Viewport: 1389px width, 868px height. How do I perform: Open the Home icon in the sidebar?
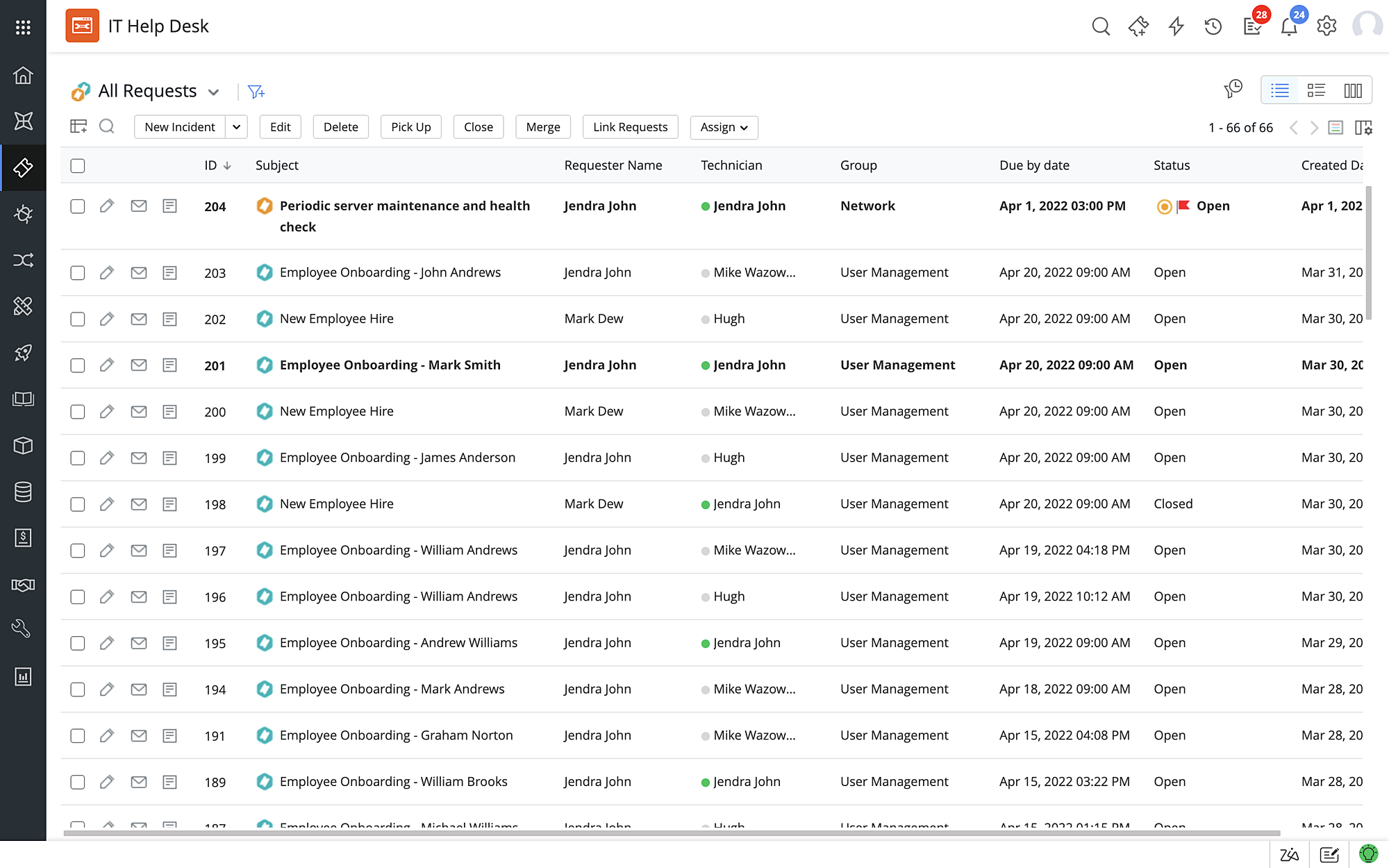[x=23, y=75]
